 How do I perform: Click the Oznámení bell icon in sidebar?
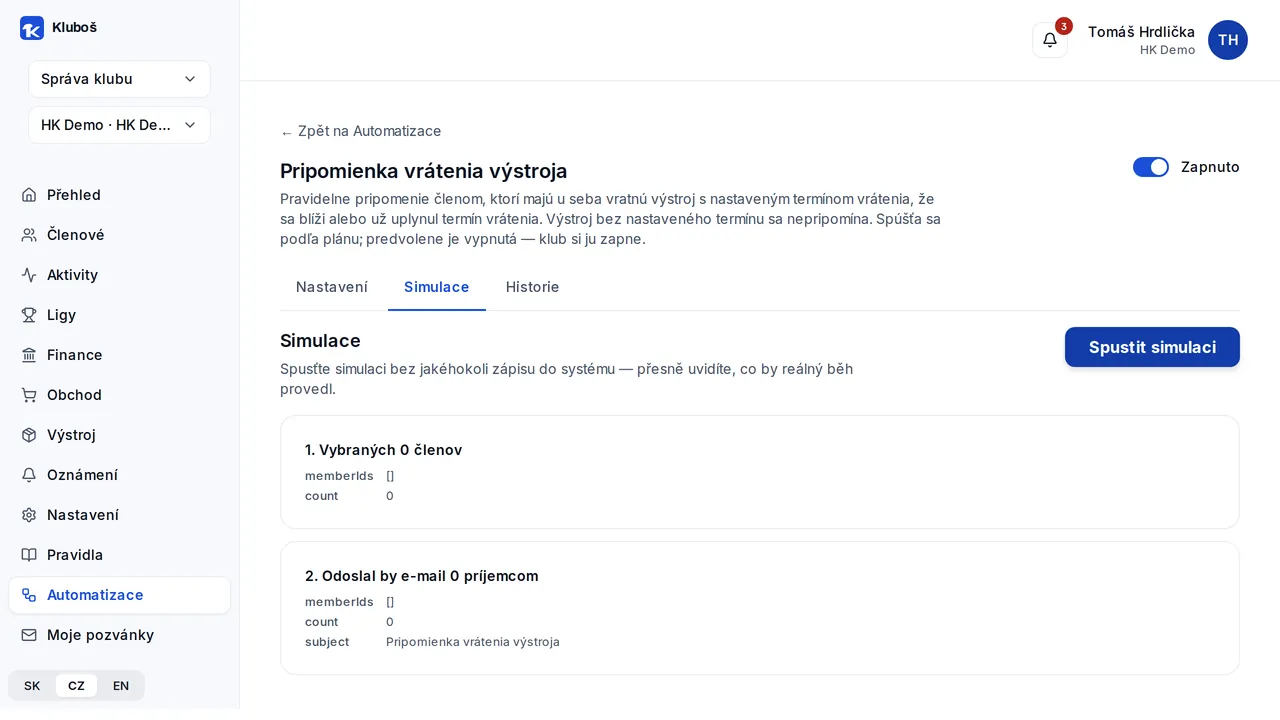[x=29, y=475]
